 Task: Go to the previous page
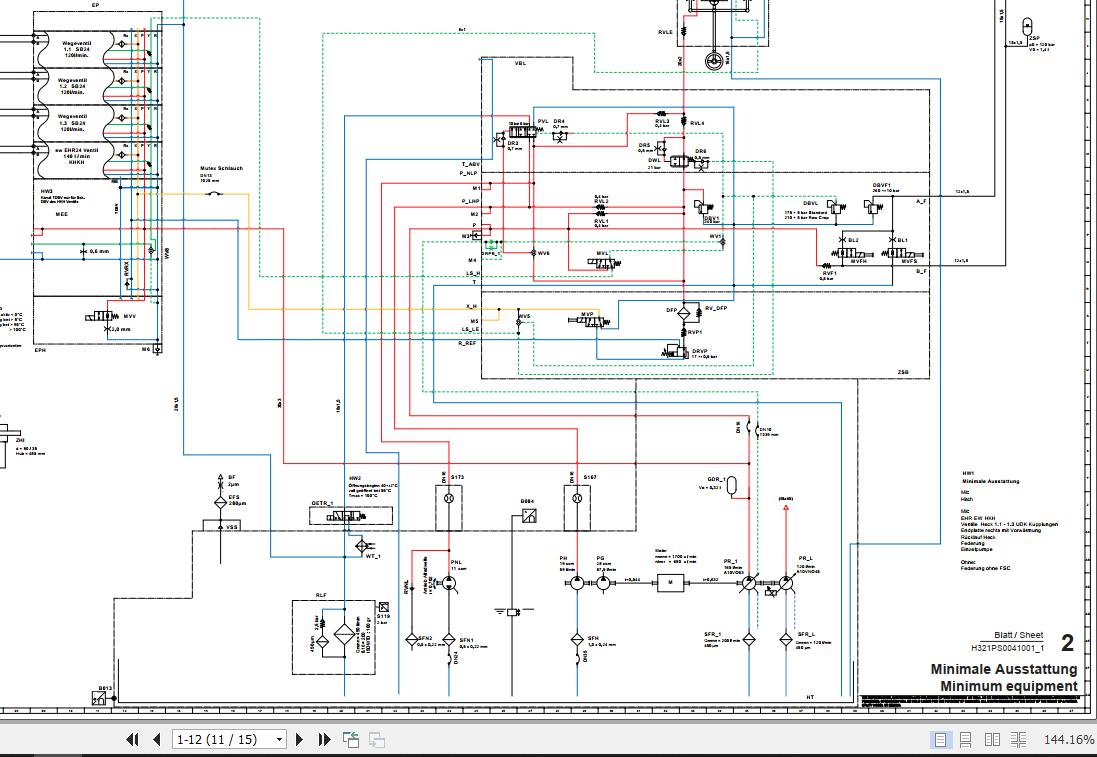tap(157, 739)
